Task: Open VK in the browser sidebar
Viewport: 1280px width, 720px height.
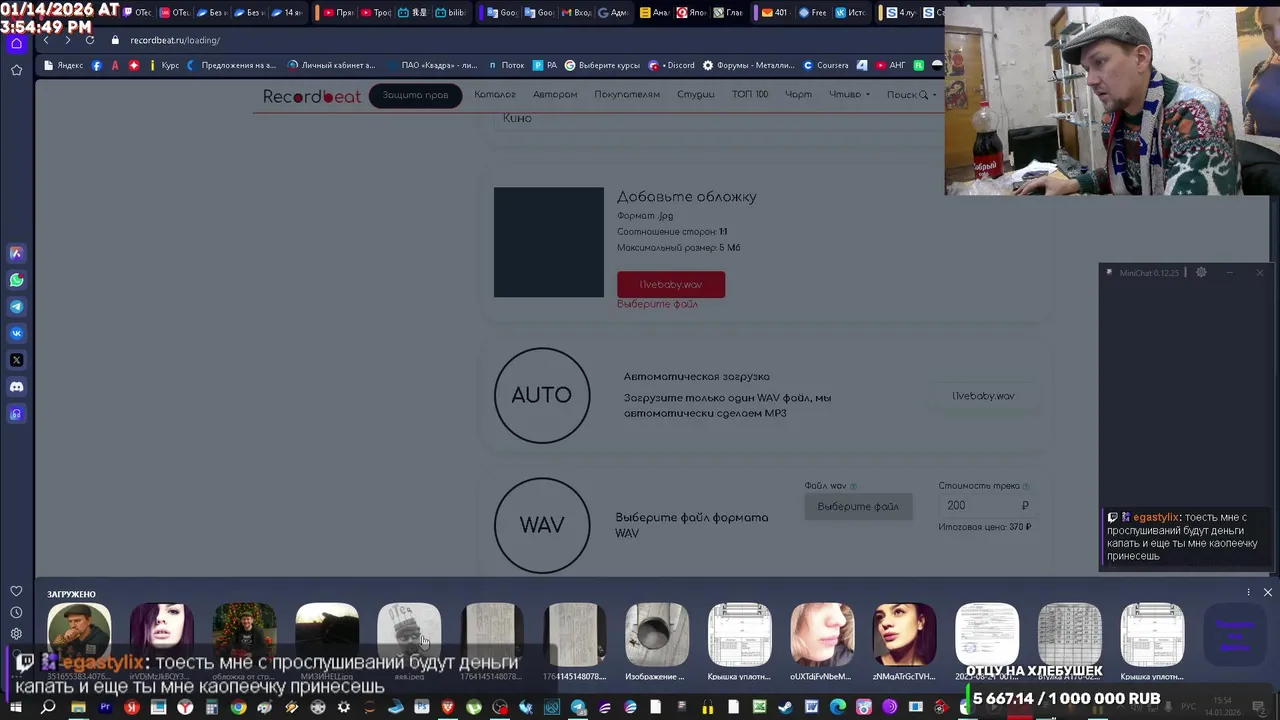Action: coord(16,333)
